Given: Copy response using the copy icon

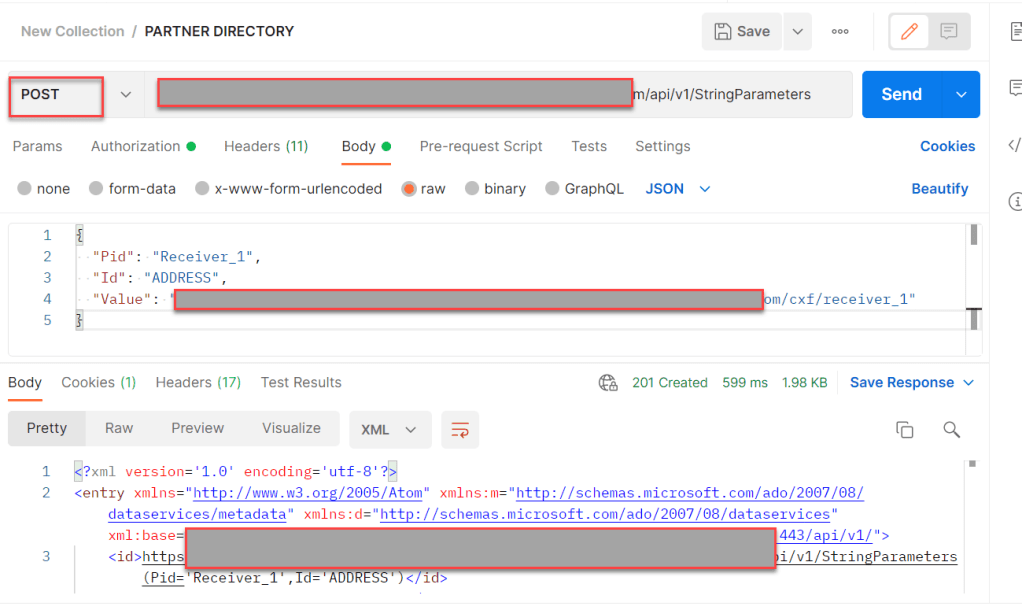Looking at the screenshot, I should [x=904, y=429].
